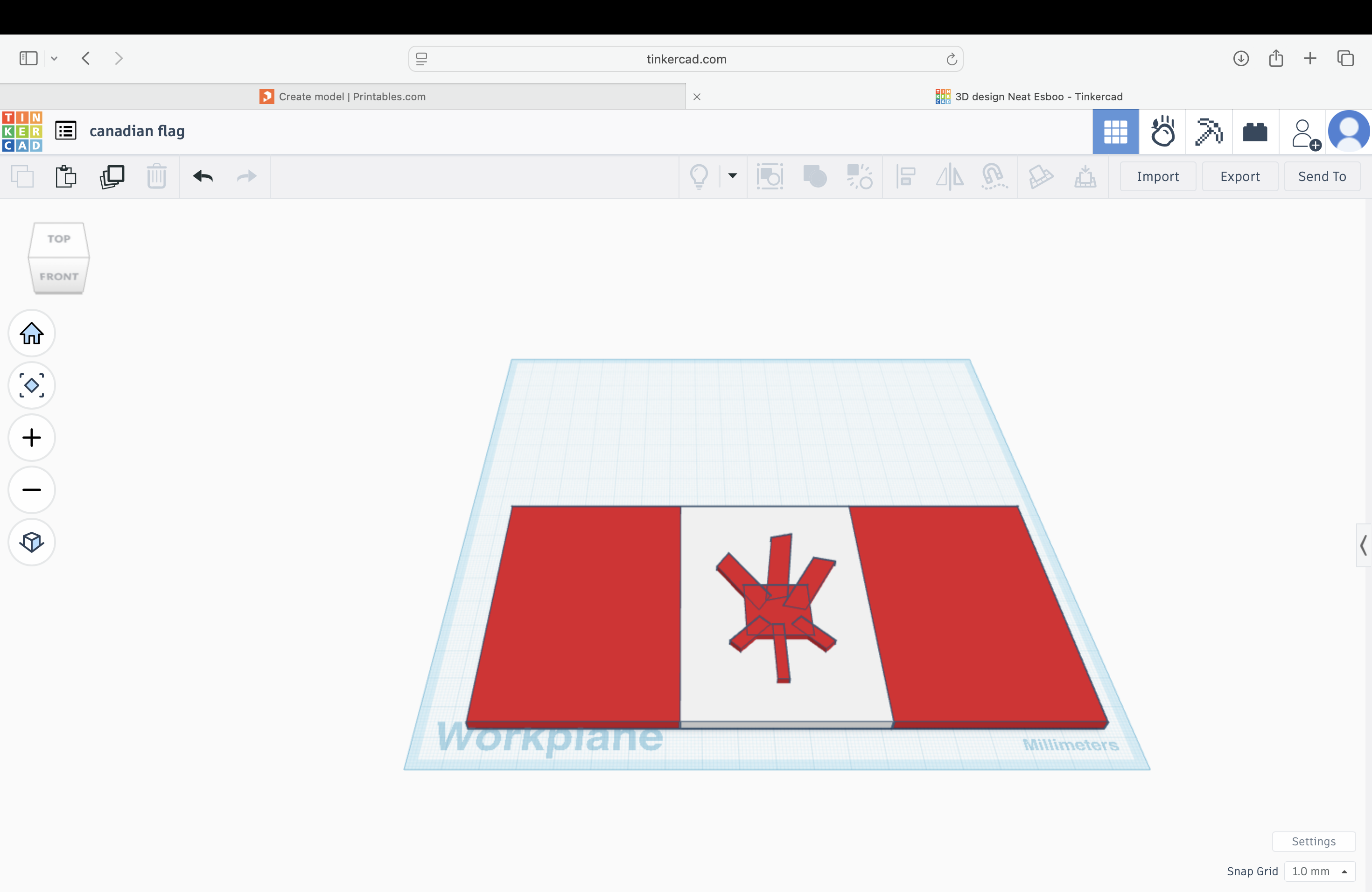Click the Cruise magnet icon
This screenshot has height=892, width=1372.
tap(994, 176)
